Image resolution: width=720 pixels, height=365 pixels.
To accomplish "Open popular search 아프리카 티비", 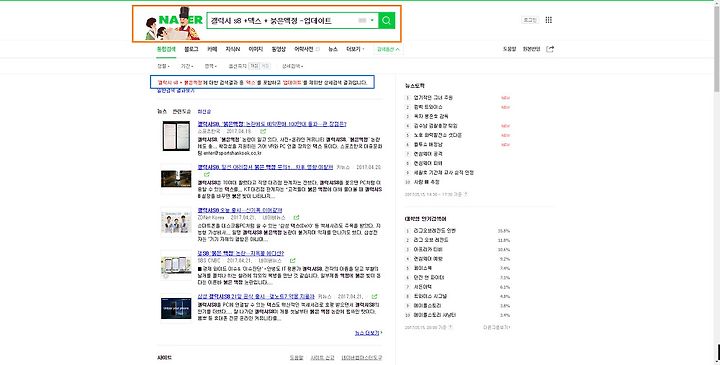I will (428, 249).
